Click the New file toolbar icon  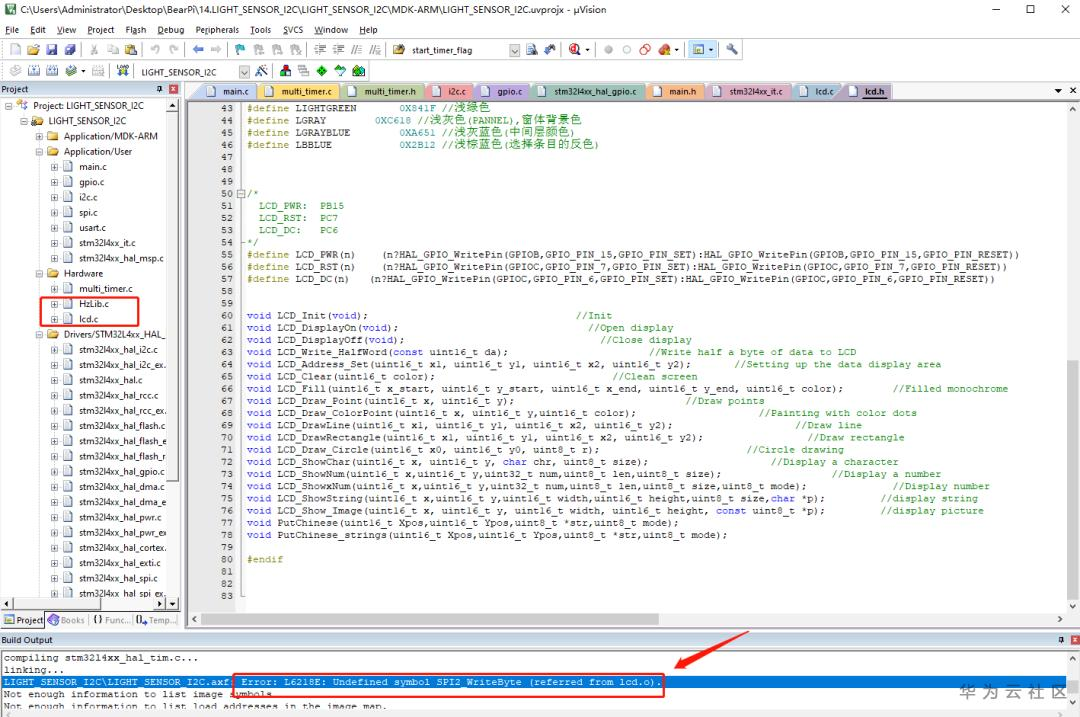(x=14, y=49)
